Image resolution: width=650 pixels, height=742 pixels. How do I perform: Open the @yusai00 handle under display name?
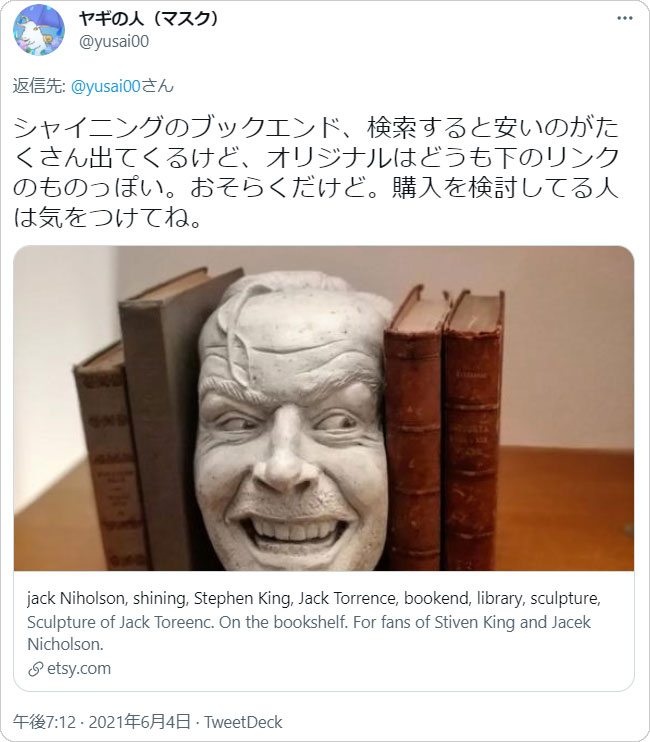114,42
